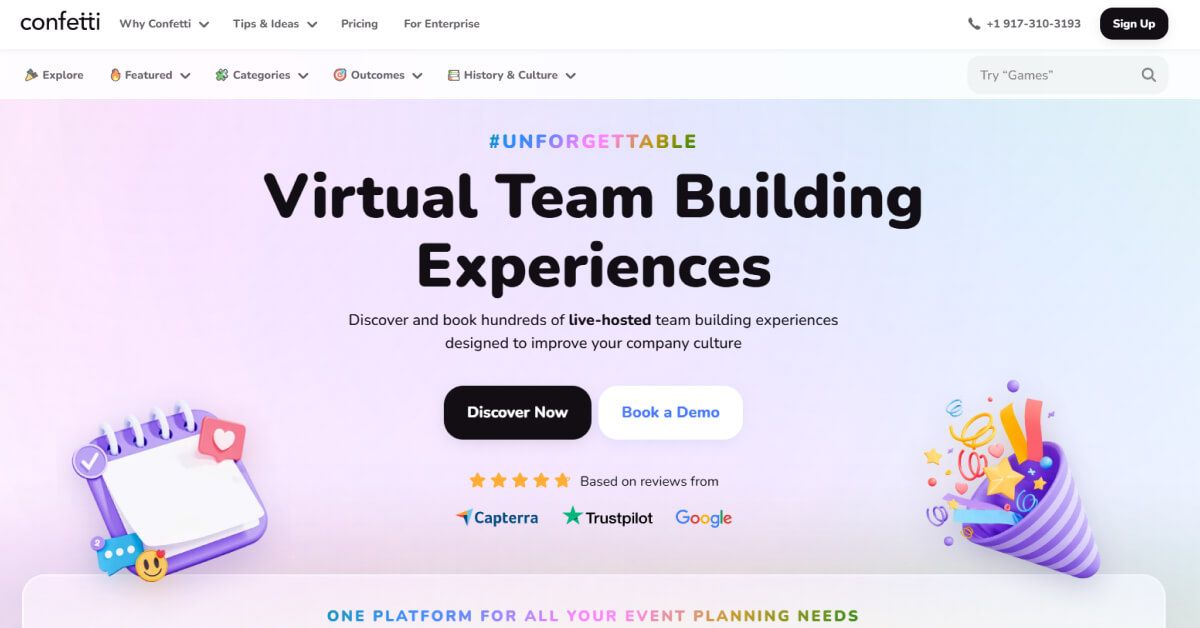
Task: Select the books icon next to History & Culture
Action: 453,74
